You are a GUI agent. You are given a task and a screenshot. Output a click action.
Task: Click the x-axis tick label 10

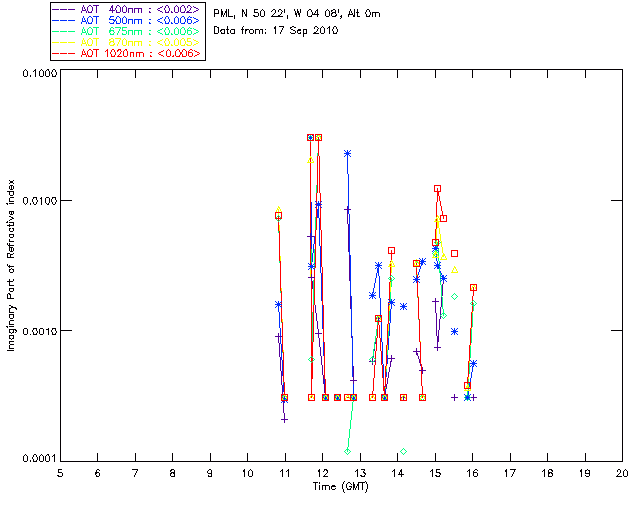pyautogui.click(x=247, y=473)
